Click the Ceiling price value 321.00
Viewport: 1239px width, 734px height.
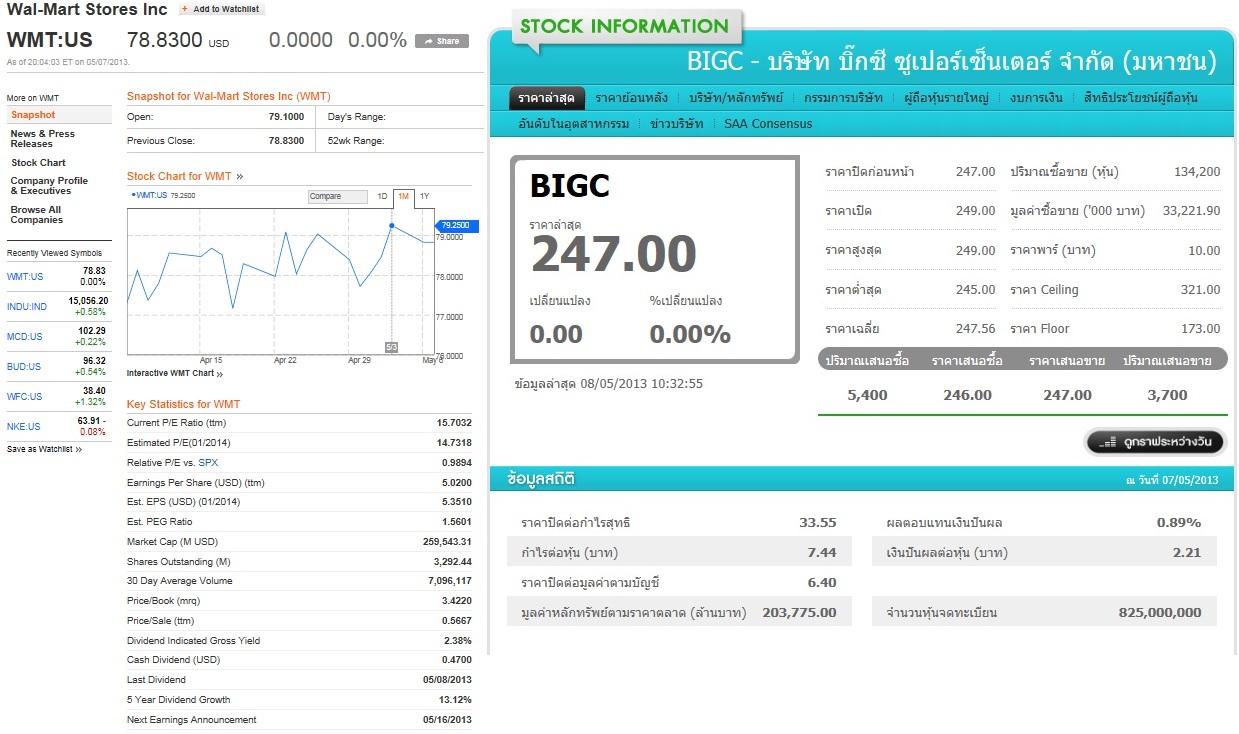coord(1201,290)
